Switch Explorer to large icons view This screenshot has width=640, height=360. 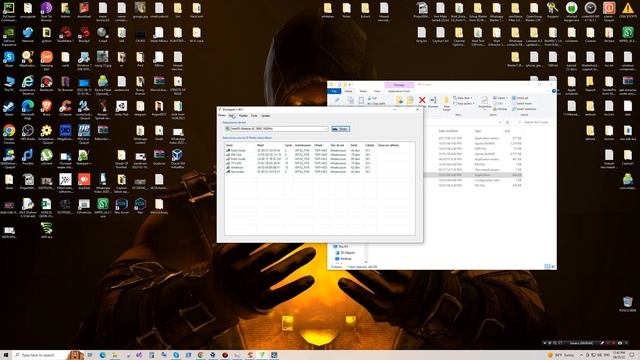pos(553,266)
